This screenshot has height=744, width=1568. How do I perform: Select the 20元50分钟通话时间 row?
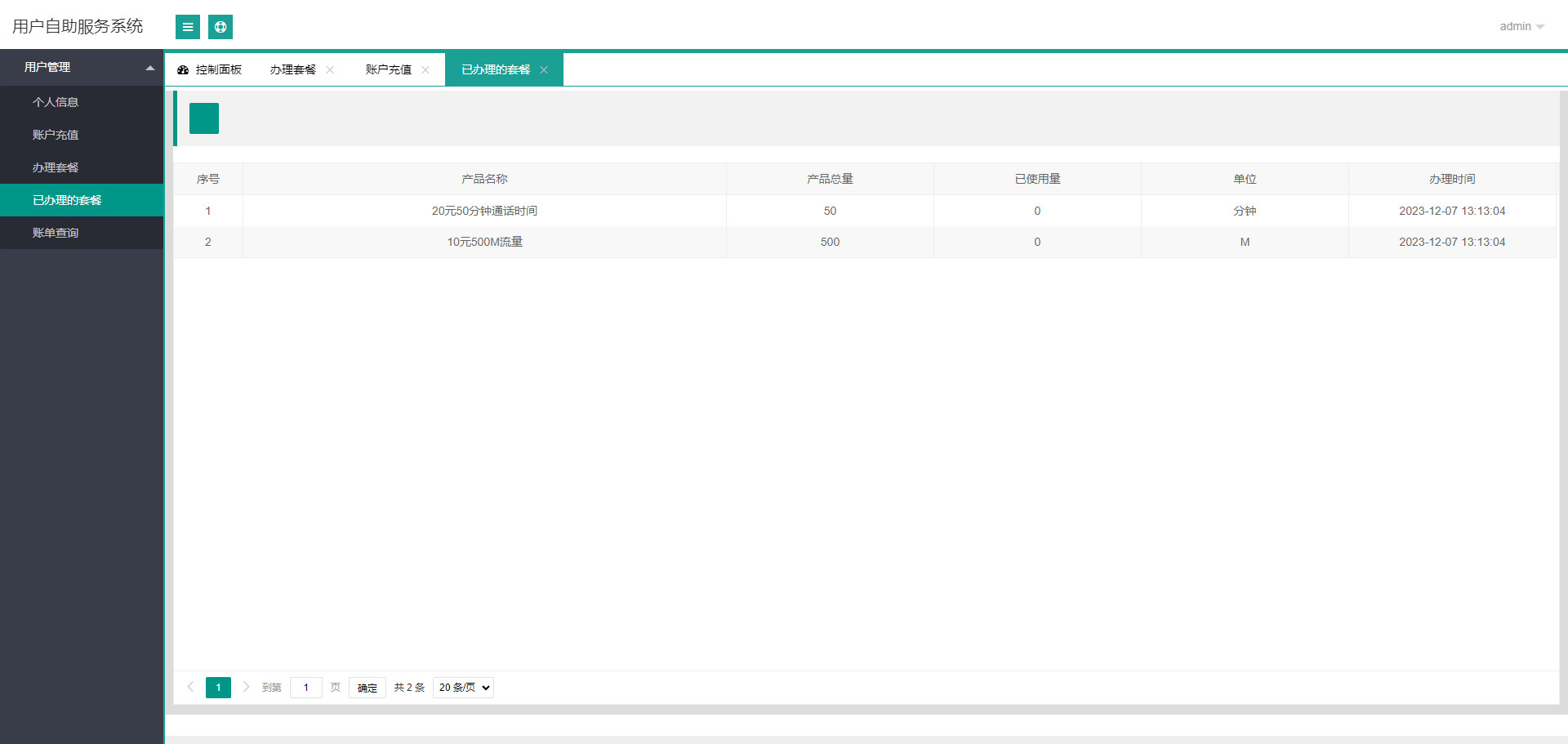click(866, 211)
